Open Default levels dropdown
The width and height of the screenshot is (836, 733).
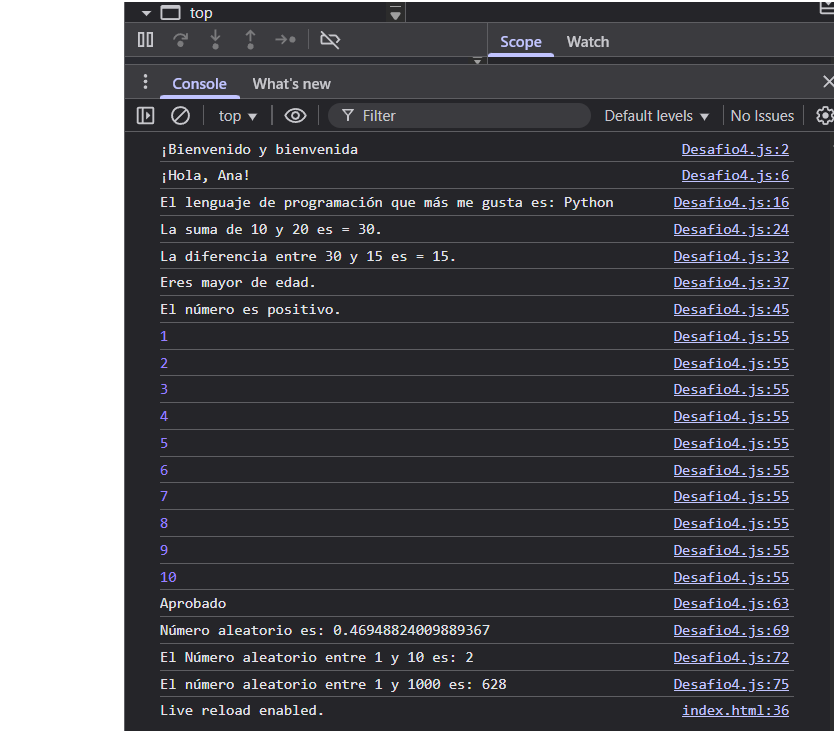pos(656,116)
